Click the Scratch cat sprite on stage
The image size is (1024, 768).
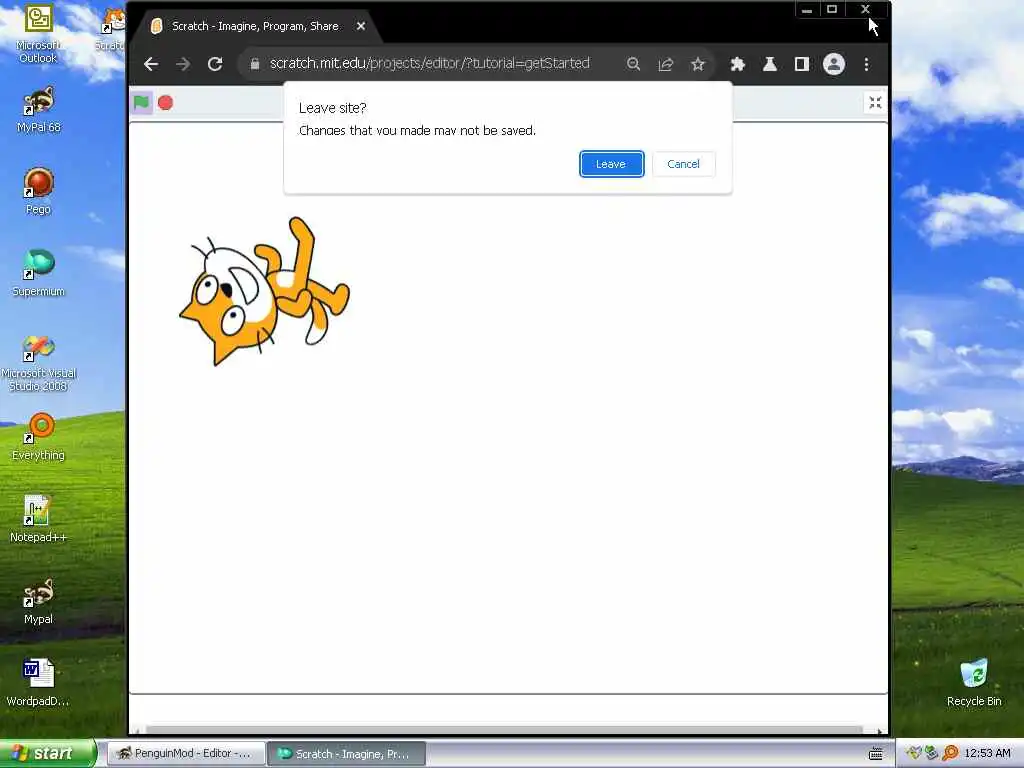coord(264,291)
